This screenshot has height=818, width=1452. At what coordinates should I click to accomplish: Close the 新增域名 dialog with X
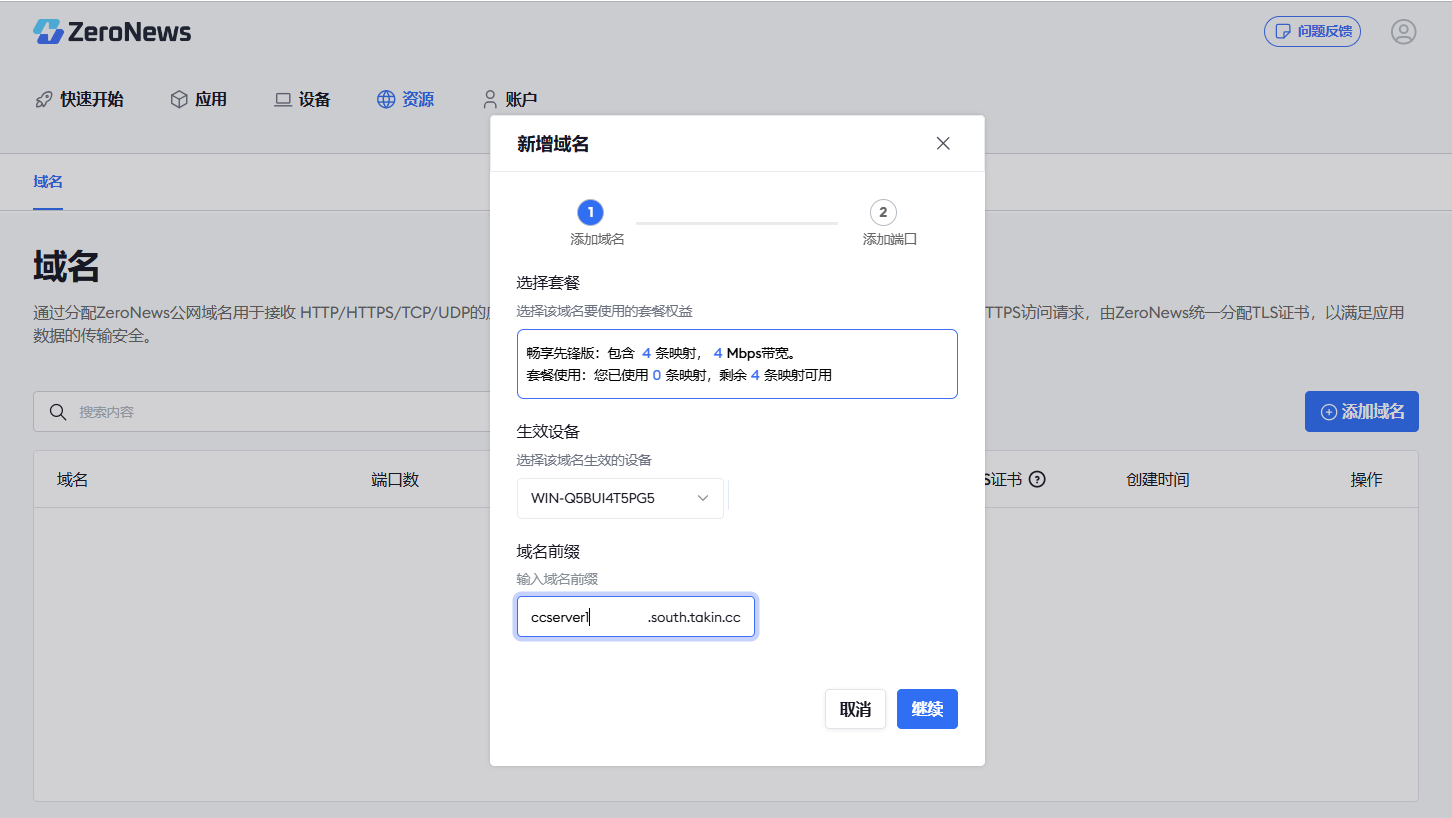943,143
